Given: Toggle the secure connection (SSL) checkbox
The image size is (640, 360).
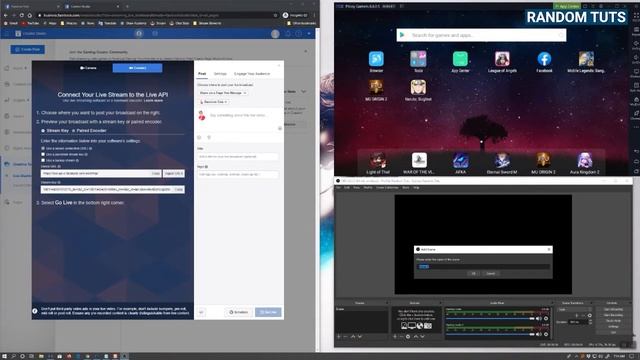Looking at the screenshot, I should (x=43, y=149).
